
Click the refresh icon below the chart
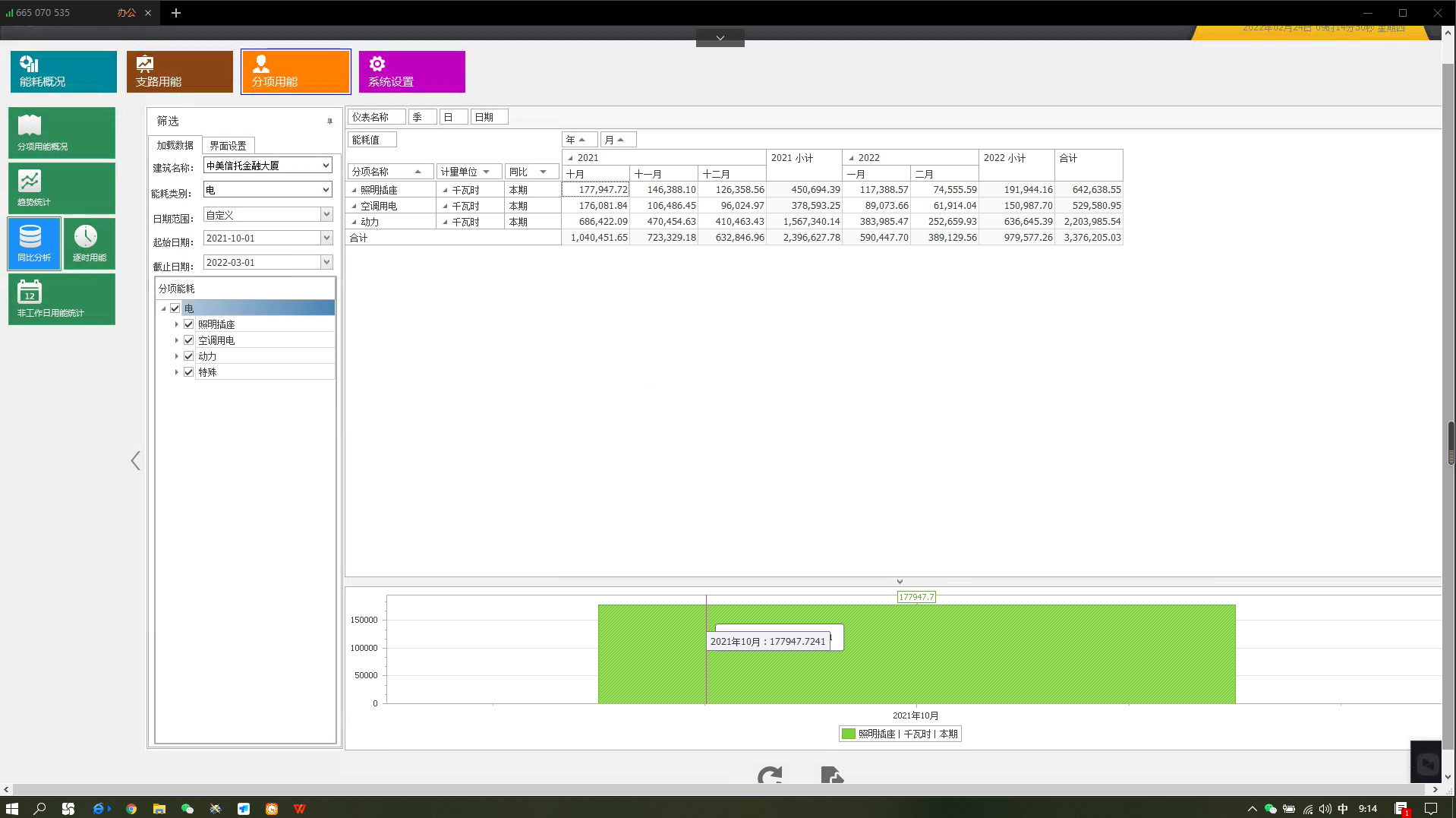tap(769, 775)
